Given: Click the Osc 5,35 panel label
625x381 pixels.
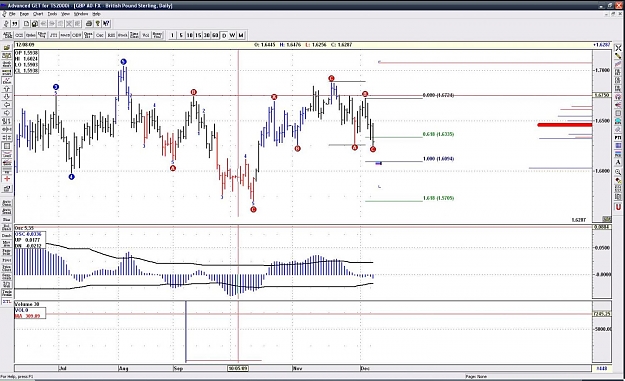Looking at the screenshot, I should [24, 228].
